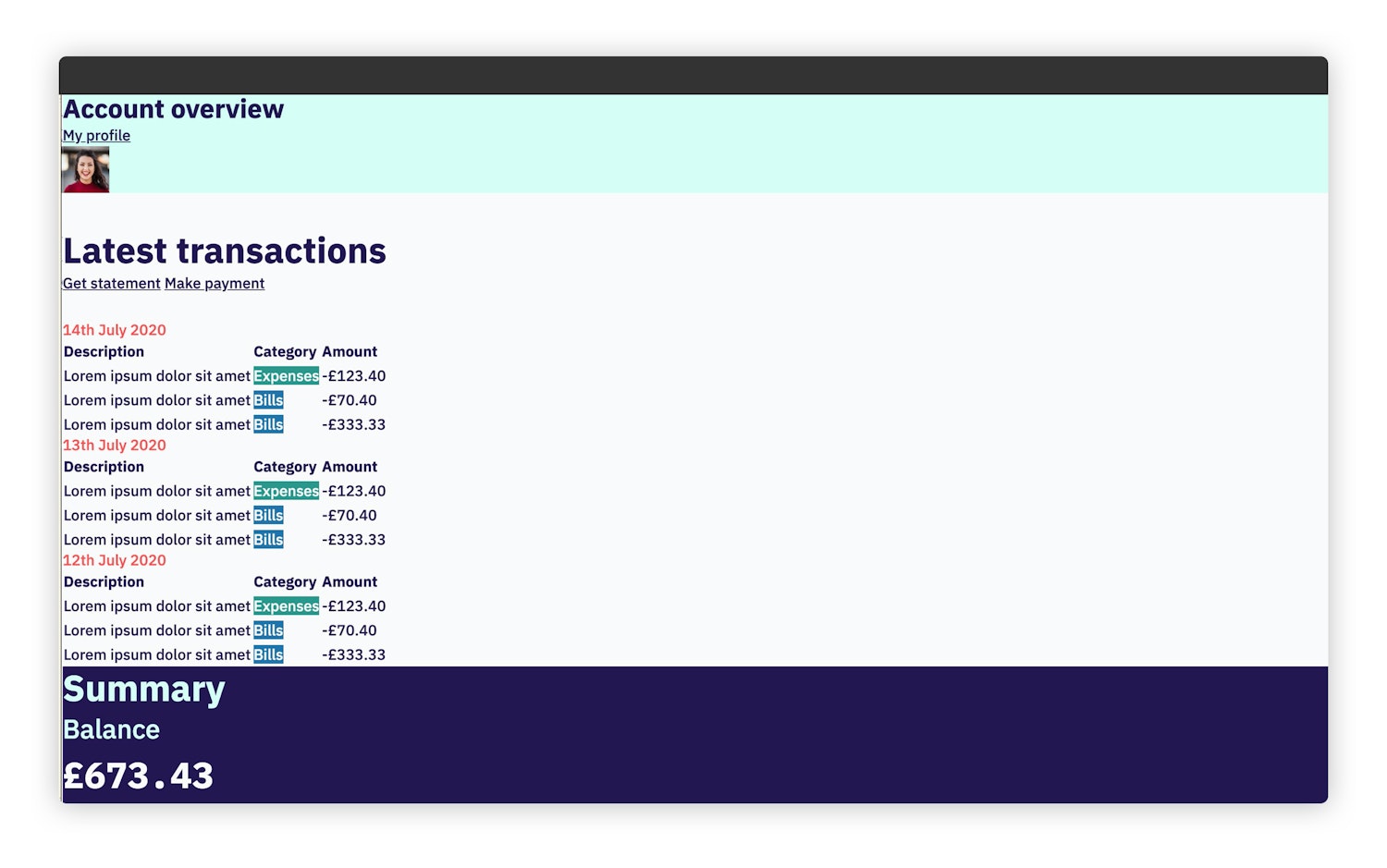The image size is (1387, 868).
Task: Select the Expenses tag under 12th July
Action: 286,605
